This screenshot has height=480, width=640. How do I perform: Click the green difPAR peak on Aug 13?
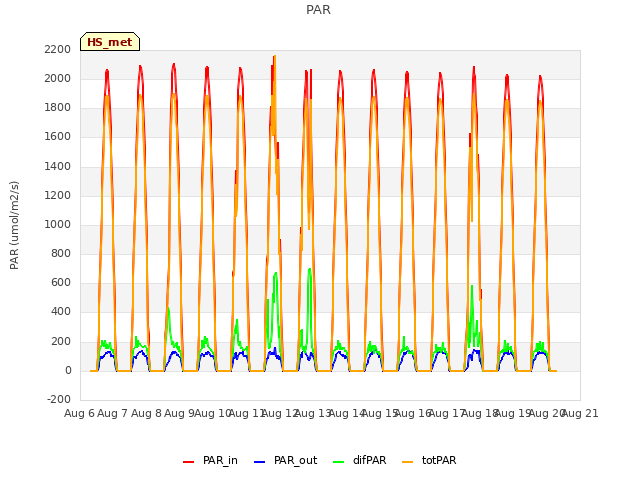point(310,270)
